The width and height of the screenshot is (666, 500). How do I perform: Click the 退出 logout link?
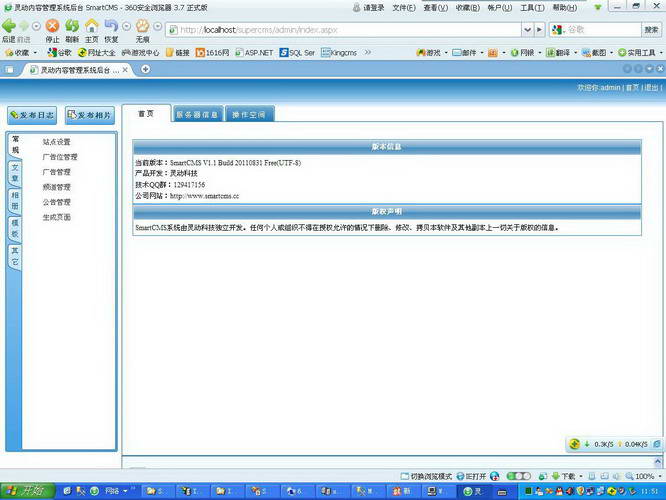[651, 87]
